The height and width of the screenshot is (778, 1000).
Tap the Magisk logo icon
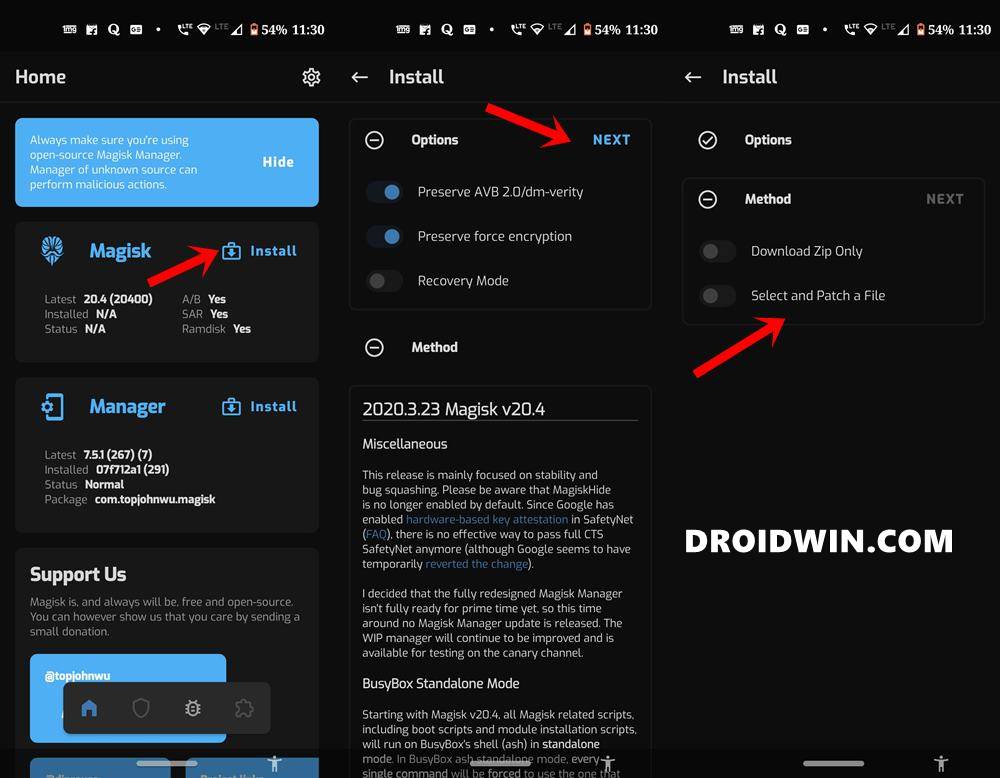[x=52, y=251]
